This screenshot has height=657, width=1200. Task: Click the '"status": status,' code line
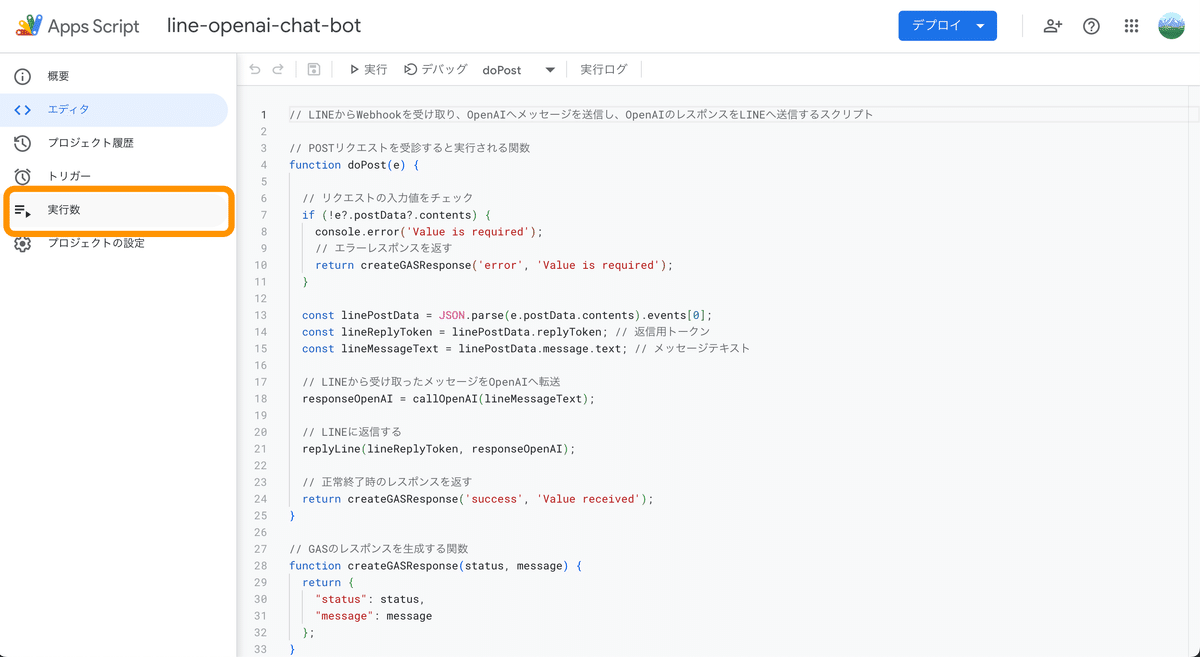pyautogui.click(x=369, y=599)
